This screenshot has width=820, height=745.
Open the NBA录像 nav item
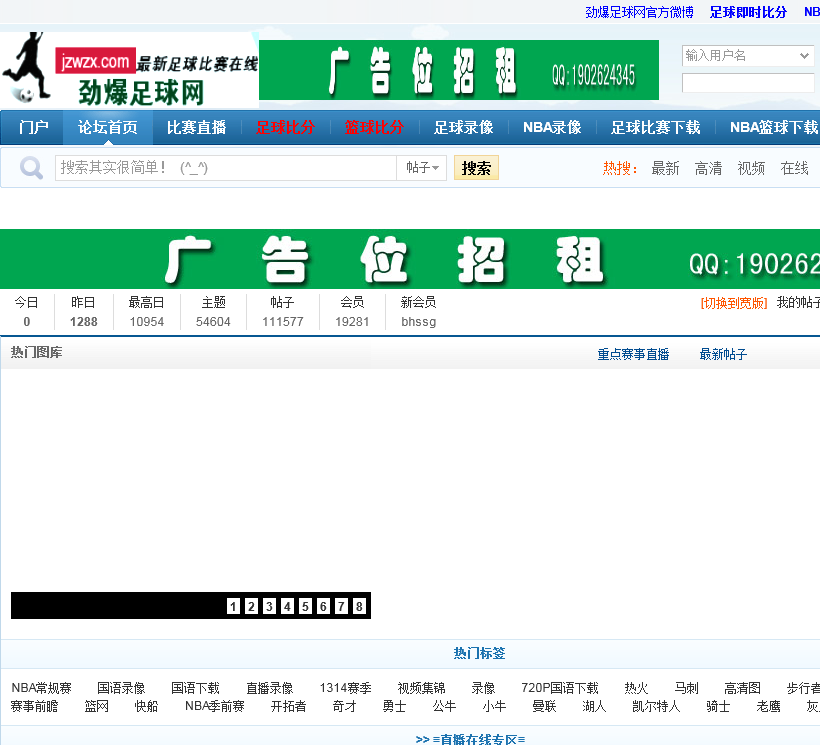click(x=552, y=127)
